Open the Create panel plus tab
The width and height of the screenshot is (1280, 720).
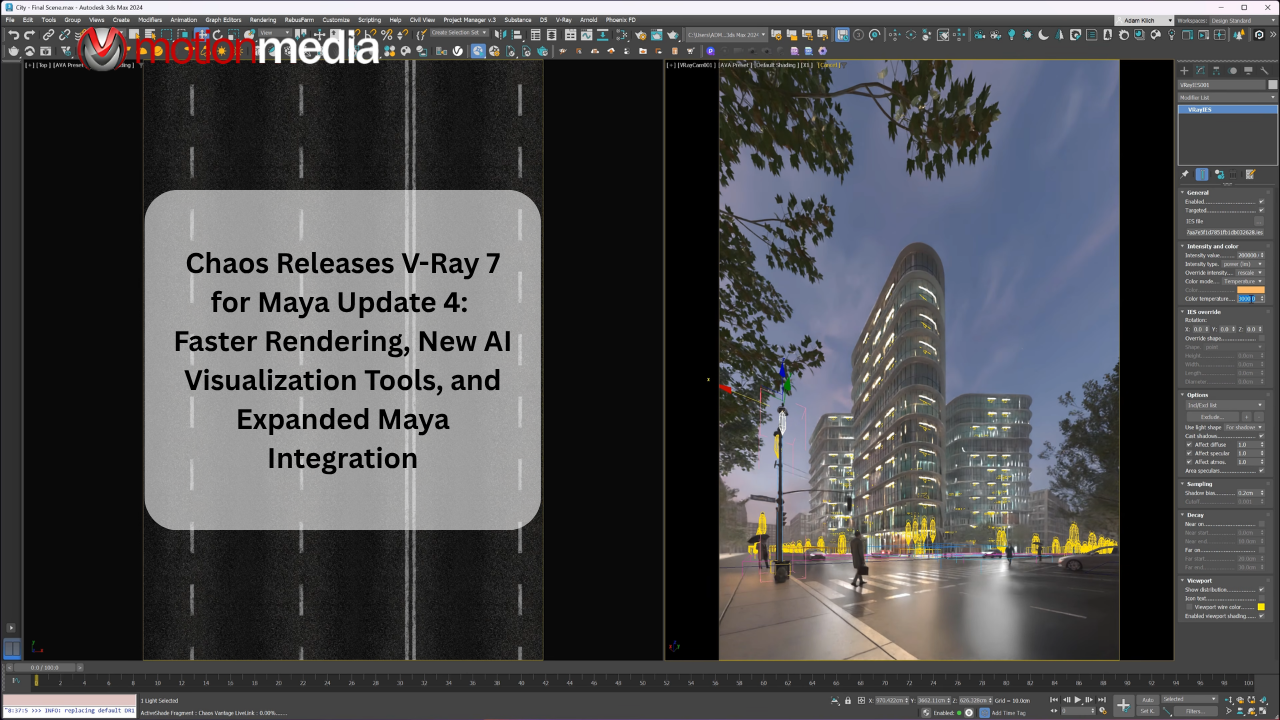coord(1185,71)
